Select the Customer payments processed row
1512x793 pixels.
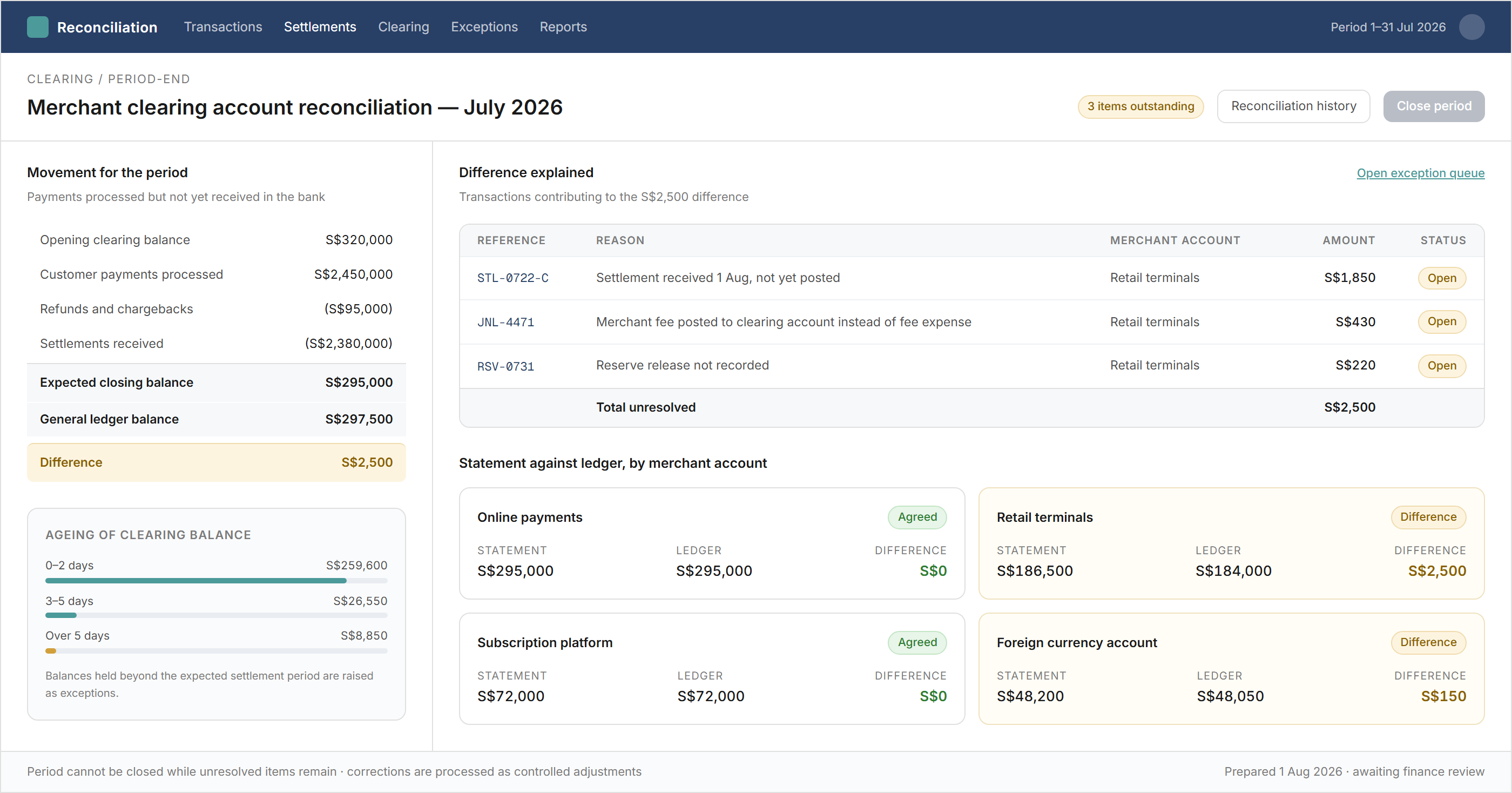(216, 274)
